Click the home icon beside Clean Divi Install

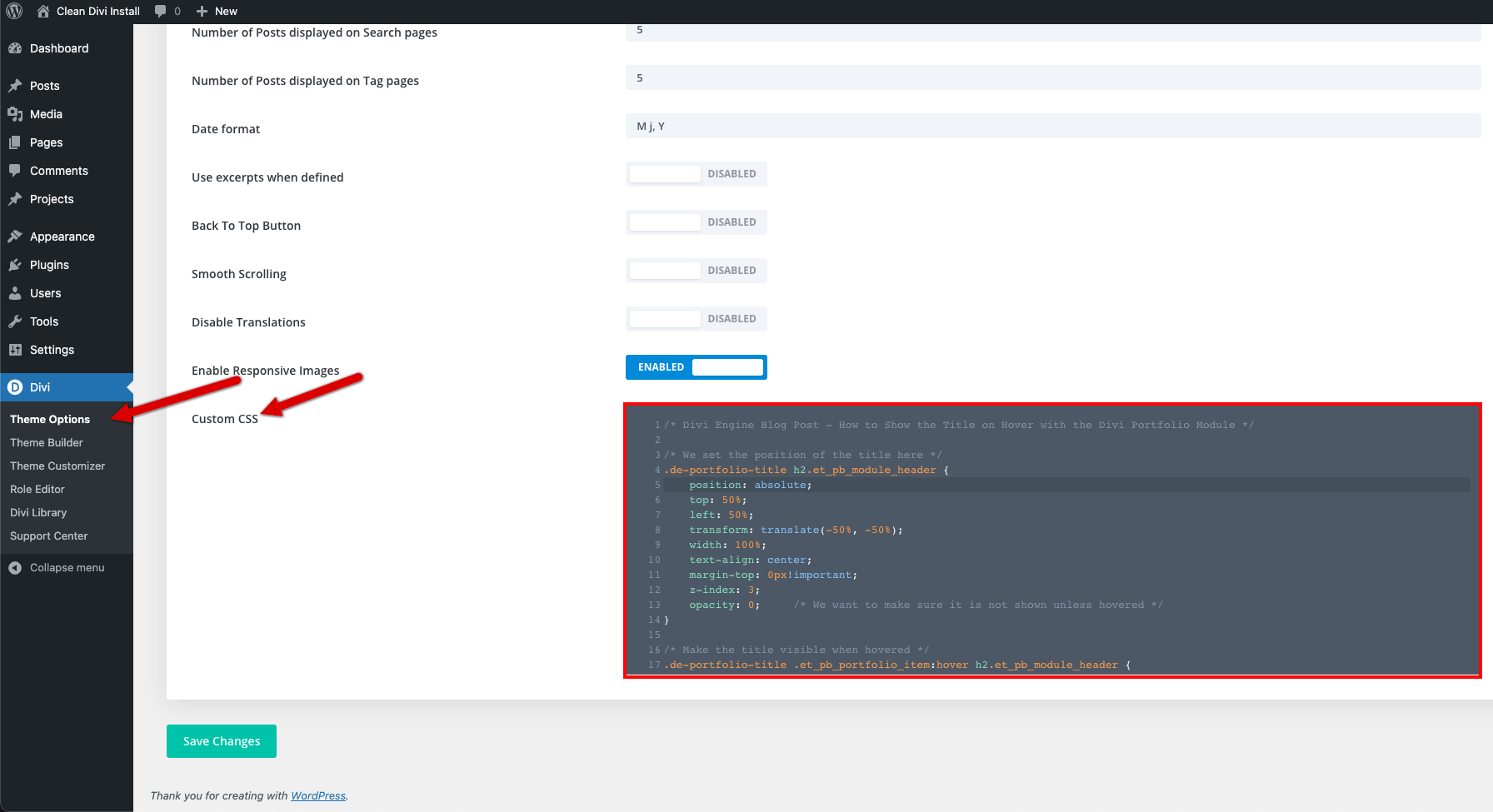pyautogui.click(x=43, y=11)
